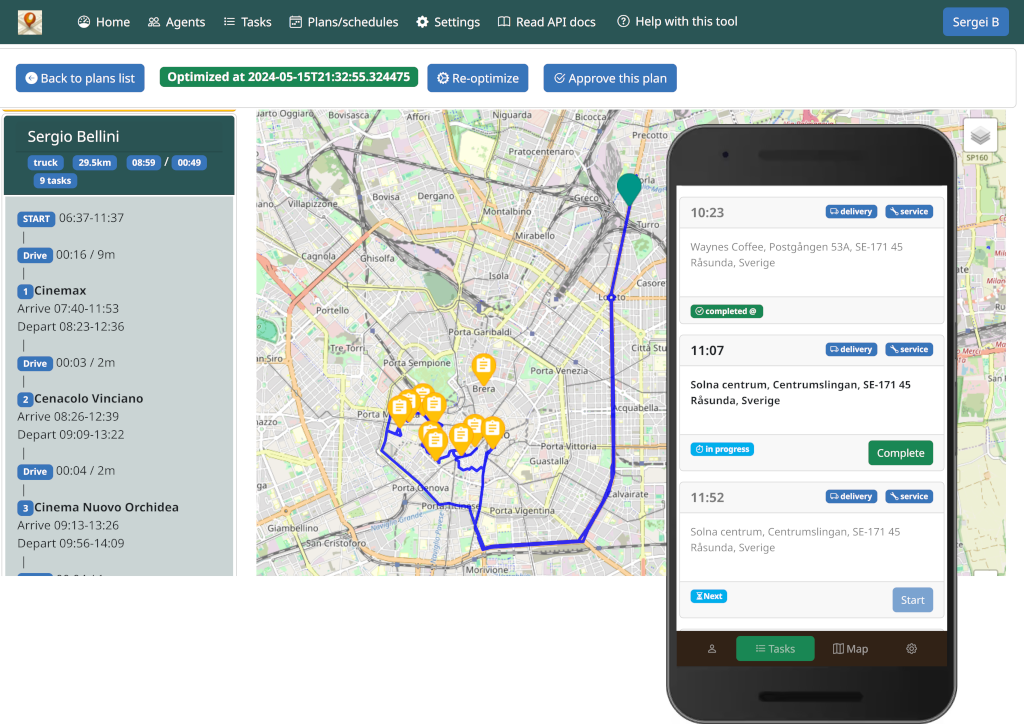
Task: Click Re-optimize to recompute the plan
Action: click(x=477, y=78)
